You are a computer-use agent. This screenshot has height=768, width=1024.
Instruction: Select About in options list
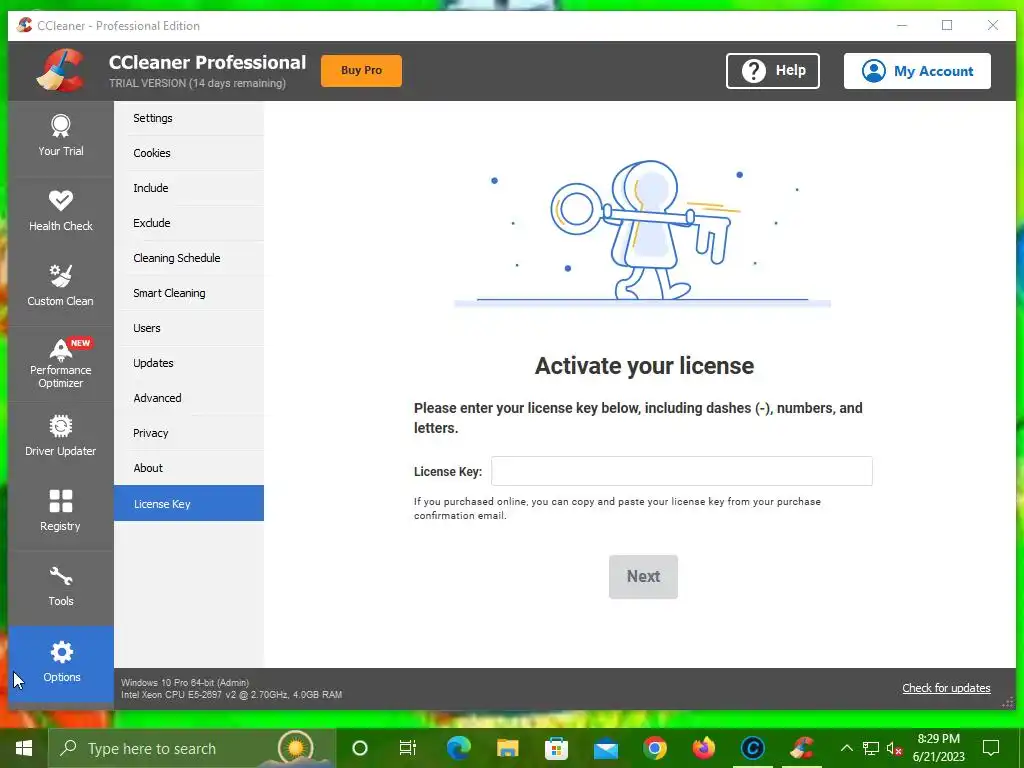[189, 468]
